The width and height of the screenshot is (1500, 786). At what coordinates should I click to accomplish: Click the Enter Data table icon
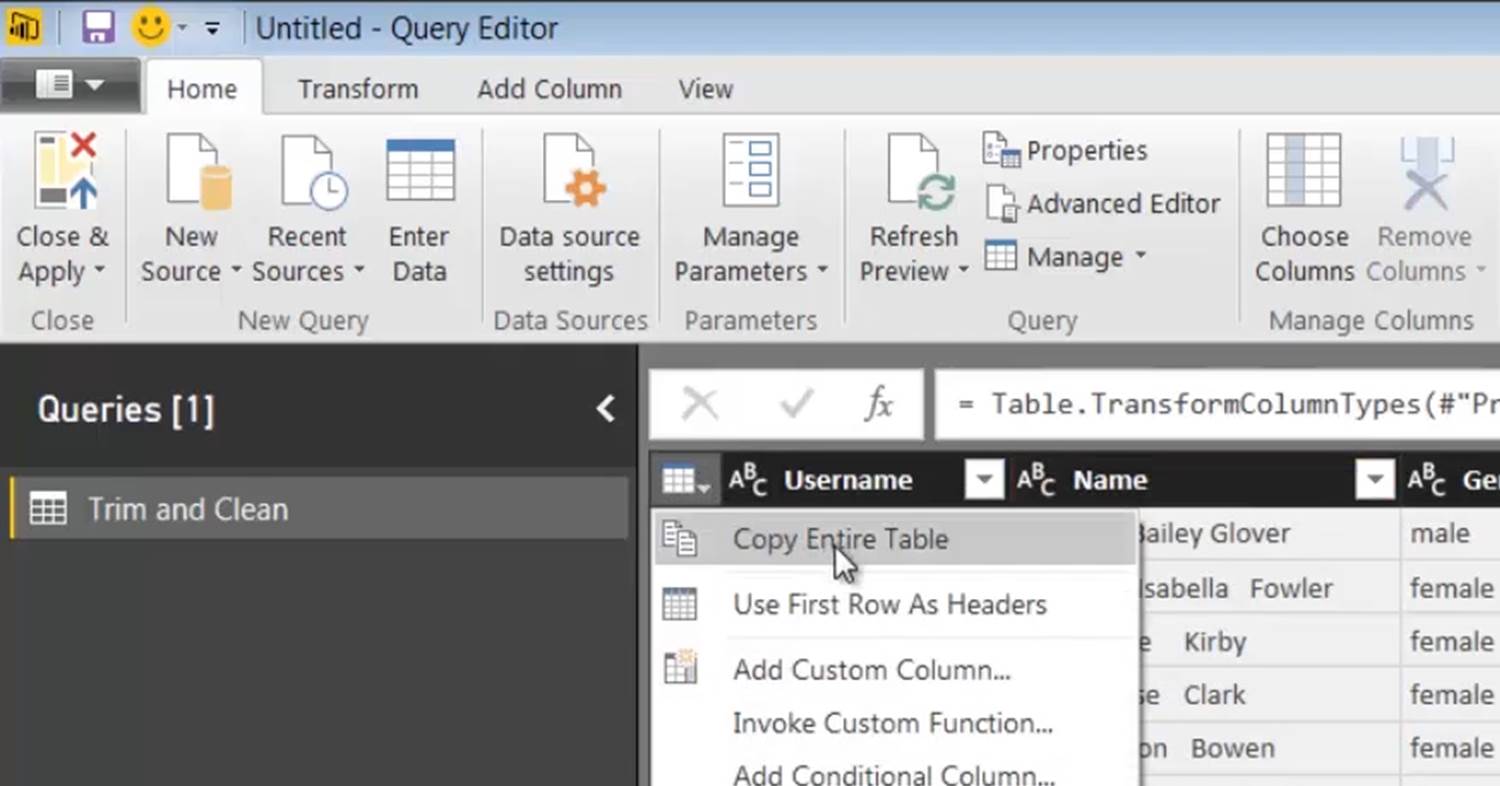pos(420,172)
